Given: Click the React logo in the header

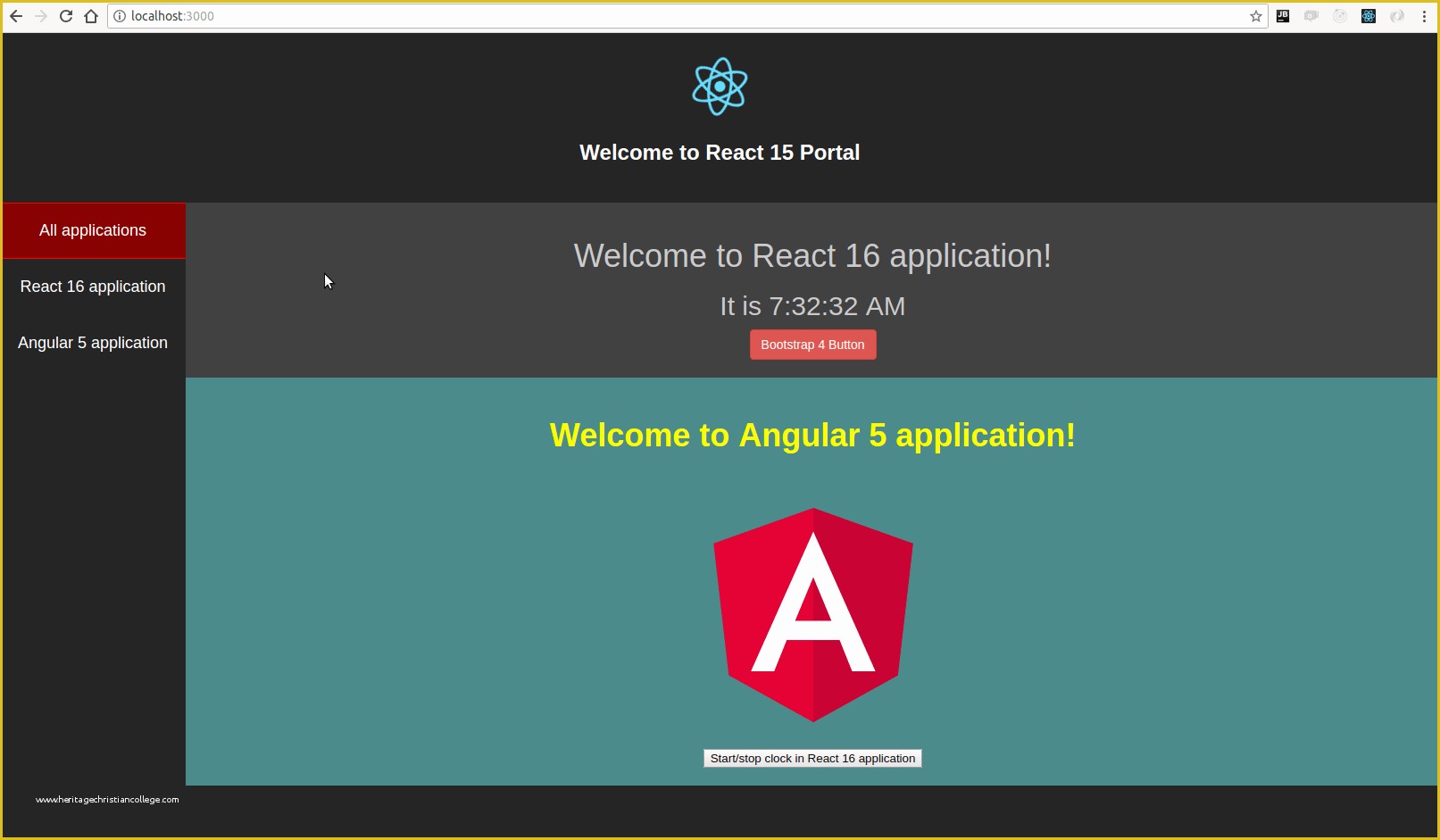Looking at the screenshot, I should [x=720, y=87].
